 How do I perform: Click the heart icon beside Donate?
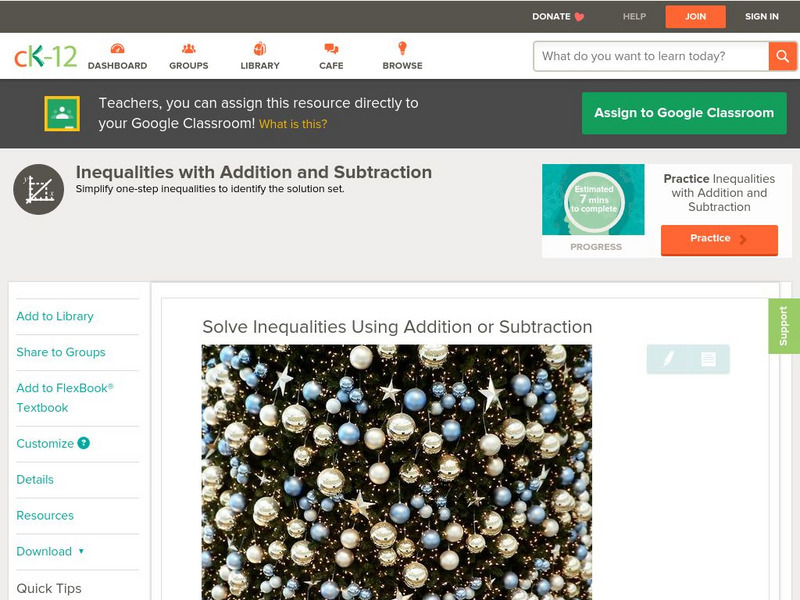(579, 17)
